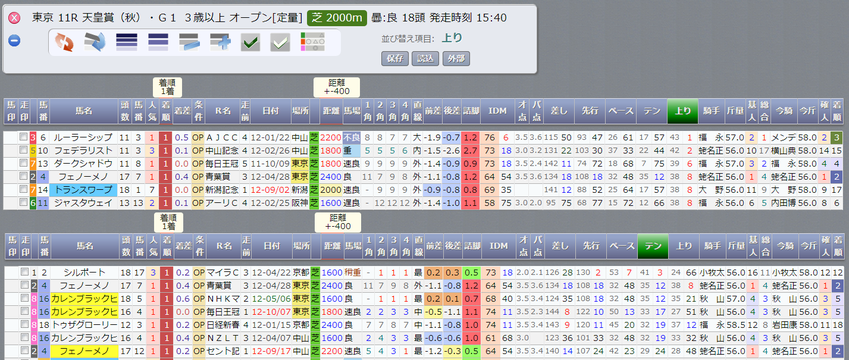Open the 着順 1着 filter chip above lower table

tap(168, 222)
